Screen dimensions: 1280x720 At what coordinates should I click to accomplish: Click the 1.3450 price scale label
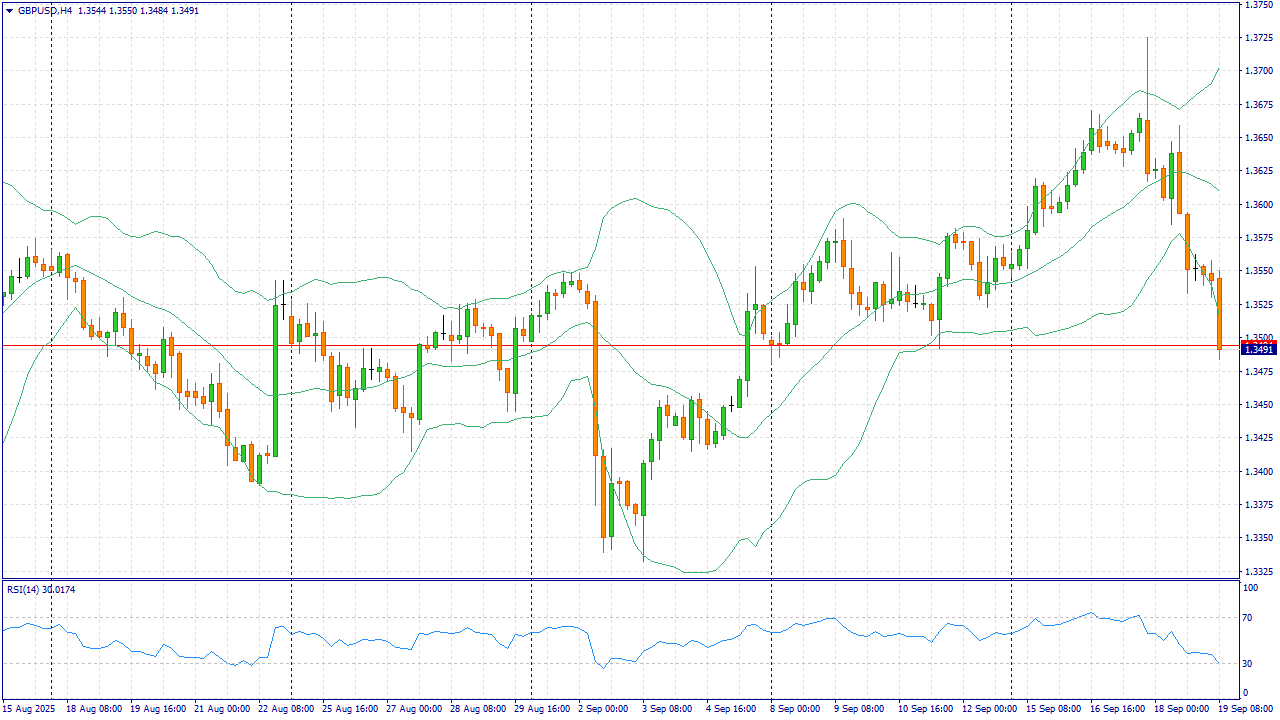pos(1258,405)
